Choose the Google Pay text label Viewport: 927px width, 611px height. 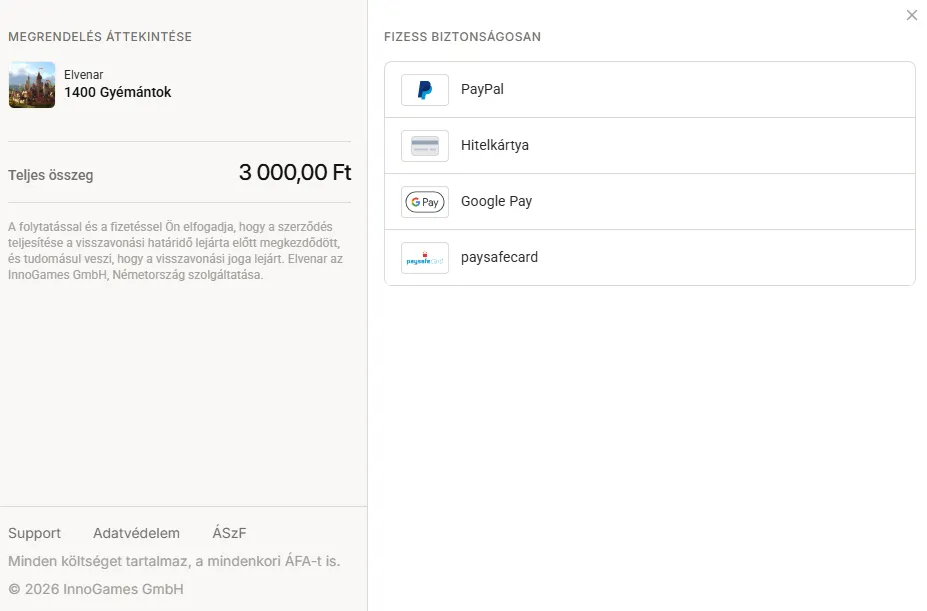tap(497, 202)
